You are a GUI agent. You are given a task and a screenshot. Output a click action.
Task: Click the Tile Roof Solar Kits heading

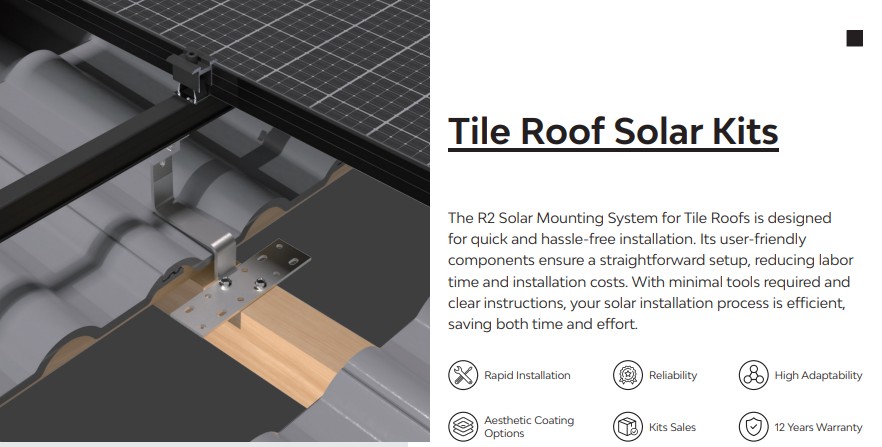click(x=613, y=132)
